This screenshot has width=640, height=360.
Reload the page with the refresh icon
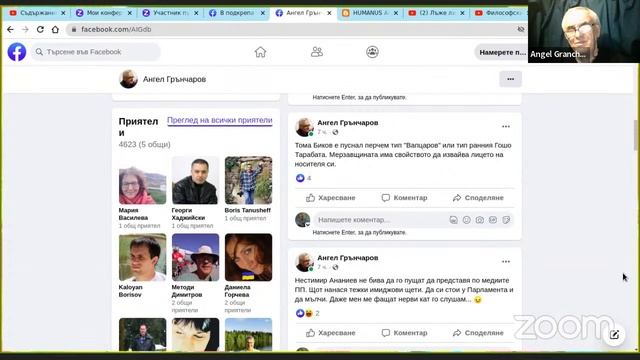click(x=40, y=29)
